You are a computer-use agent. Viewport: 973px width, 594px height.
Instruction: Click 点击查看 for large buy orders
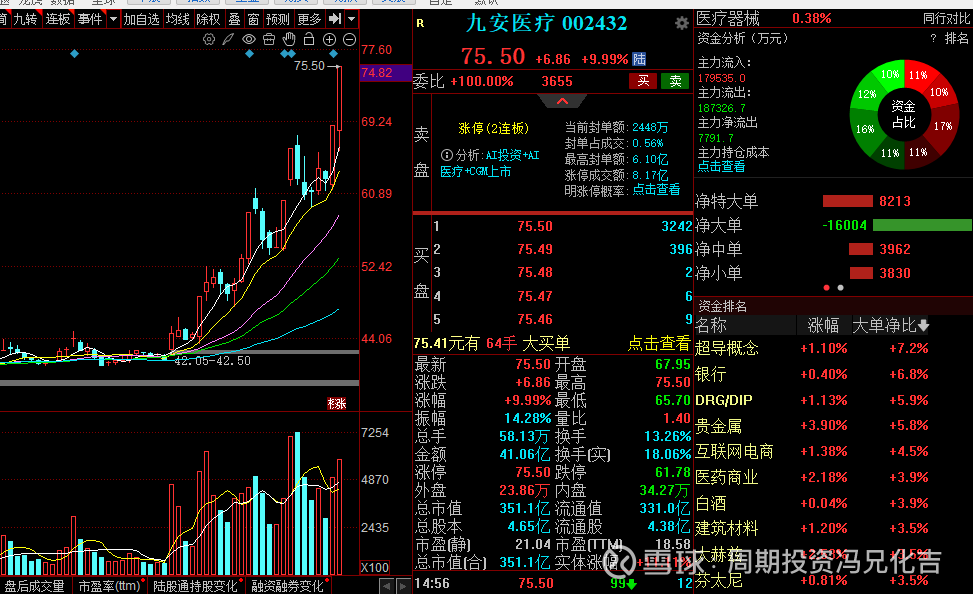tap(658, 343)
